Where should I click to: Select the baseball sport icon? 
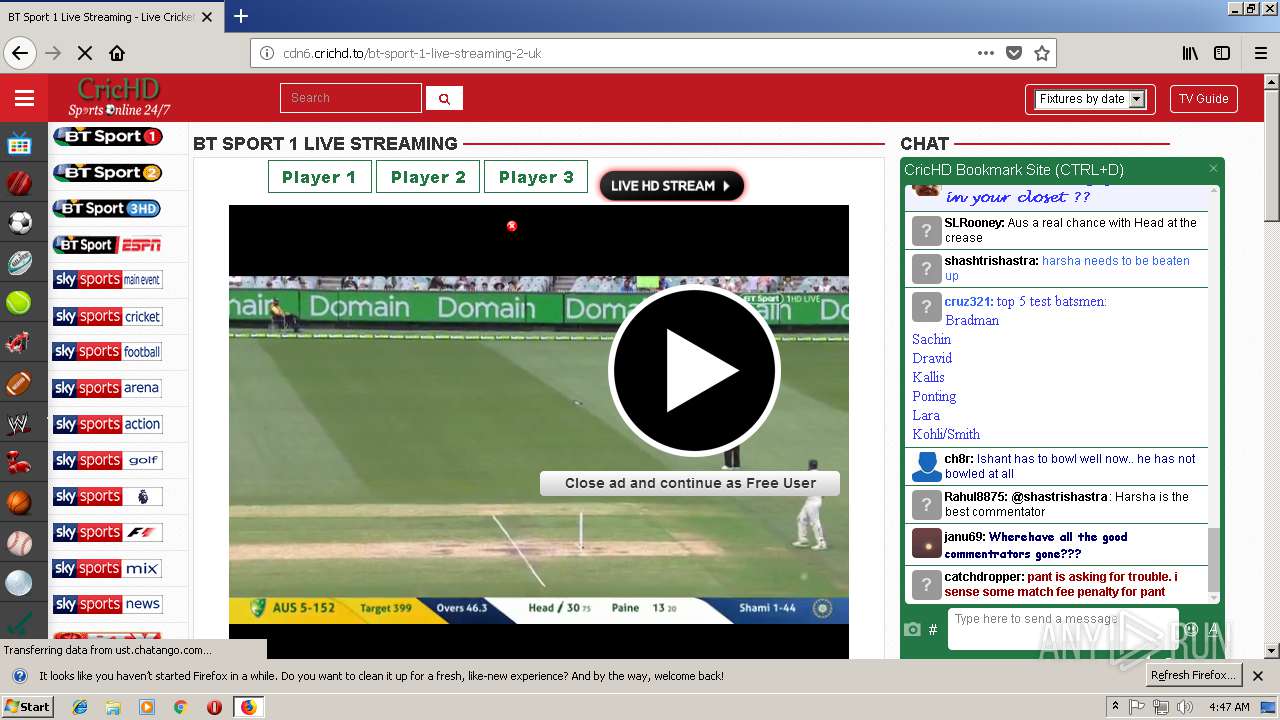pos(20,543)
